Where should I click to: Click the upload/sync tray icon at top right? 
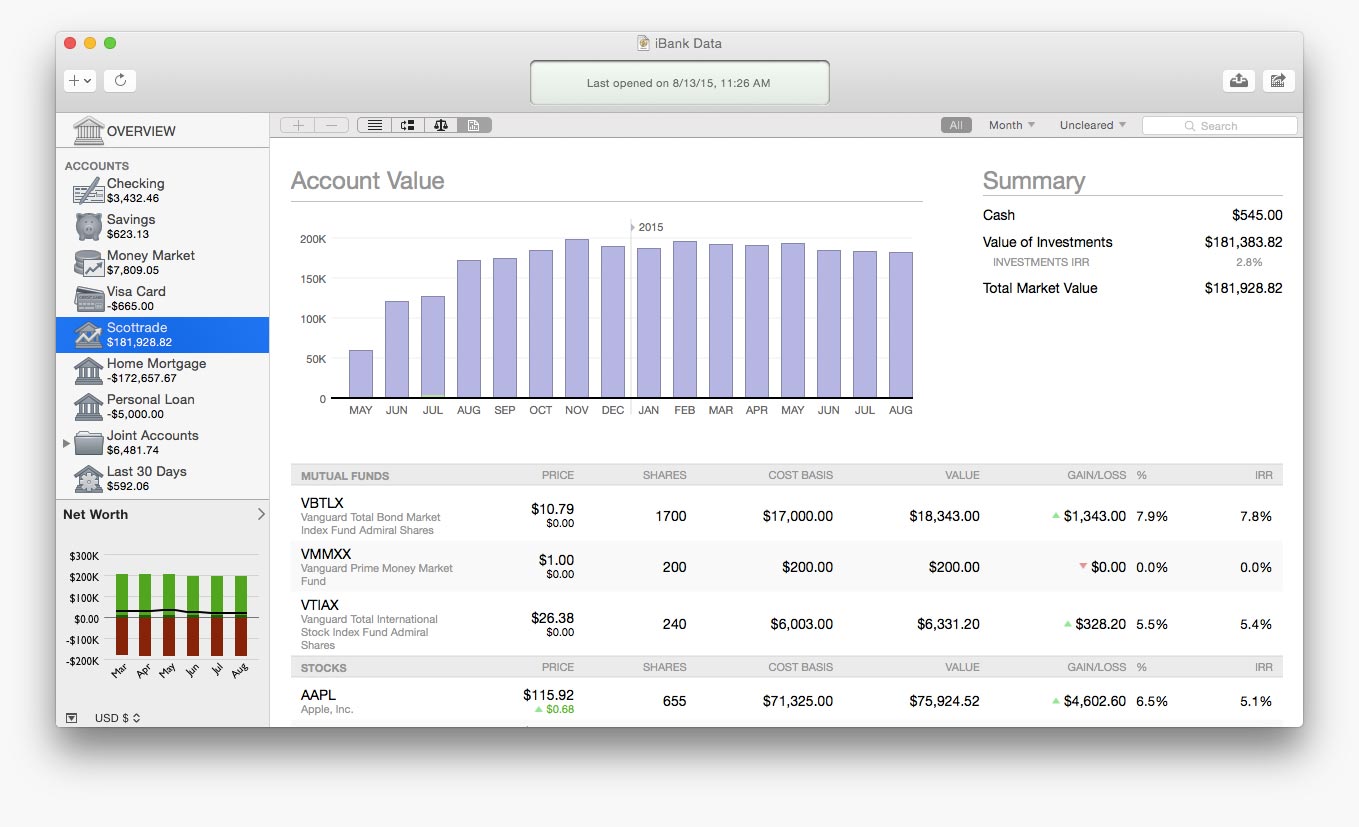(x=1239, y=81)
